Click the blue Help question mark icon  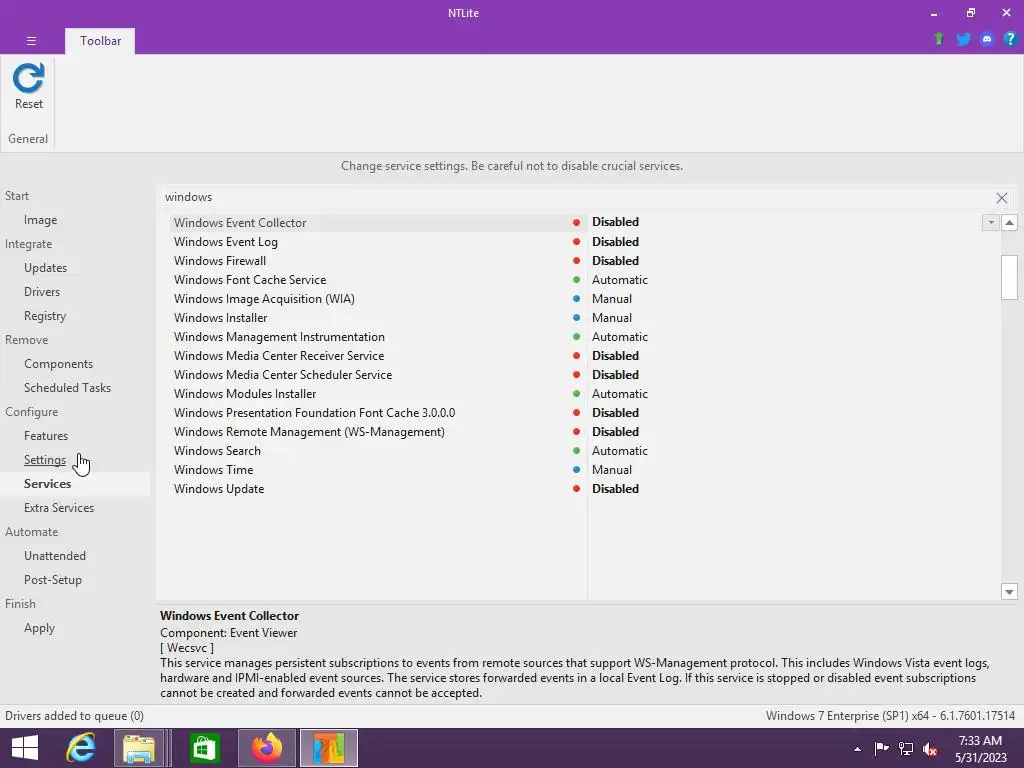point(1010,39)
